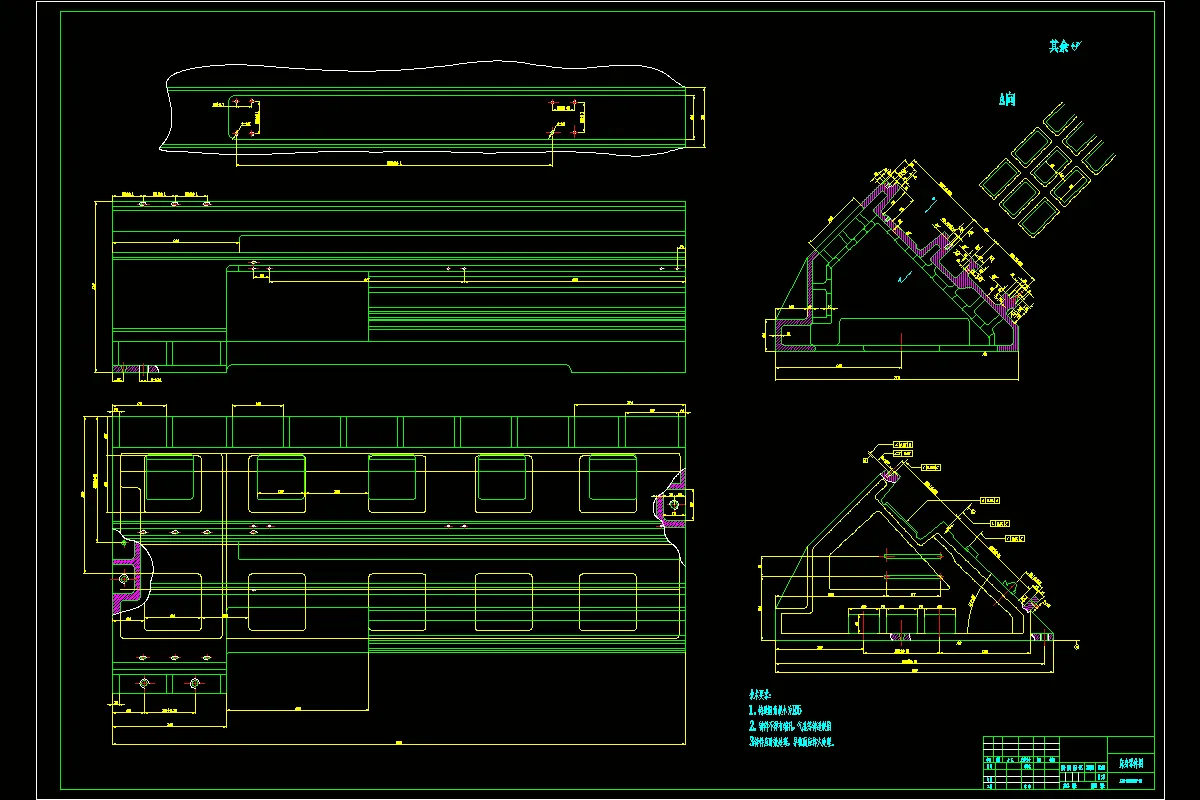Click the drawing name cell in title block

pyautogui.click(x=1132, y=763)
